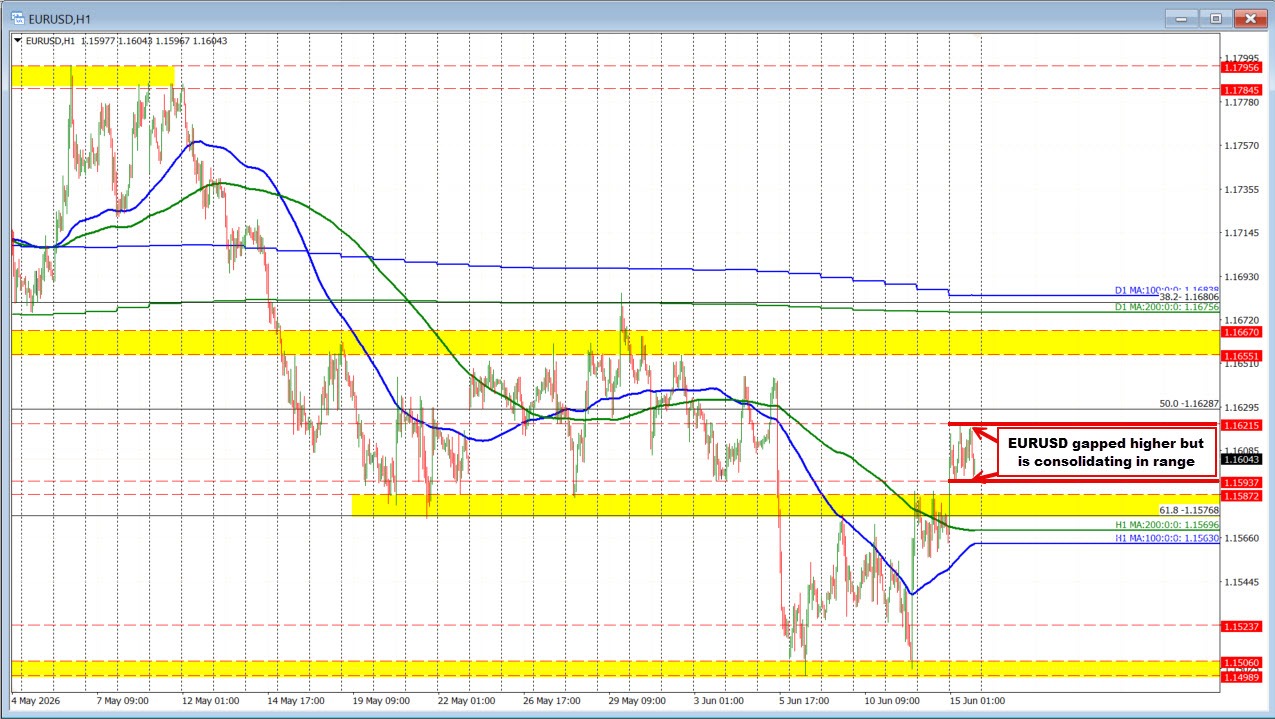Select the red 1.14989 price tag
1275x719 pixels.
tap(1241, 677)
